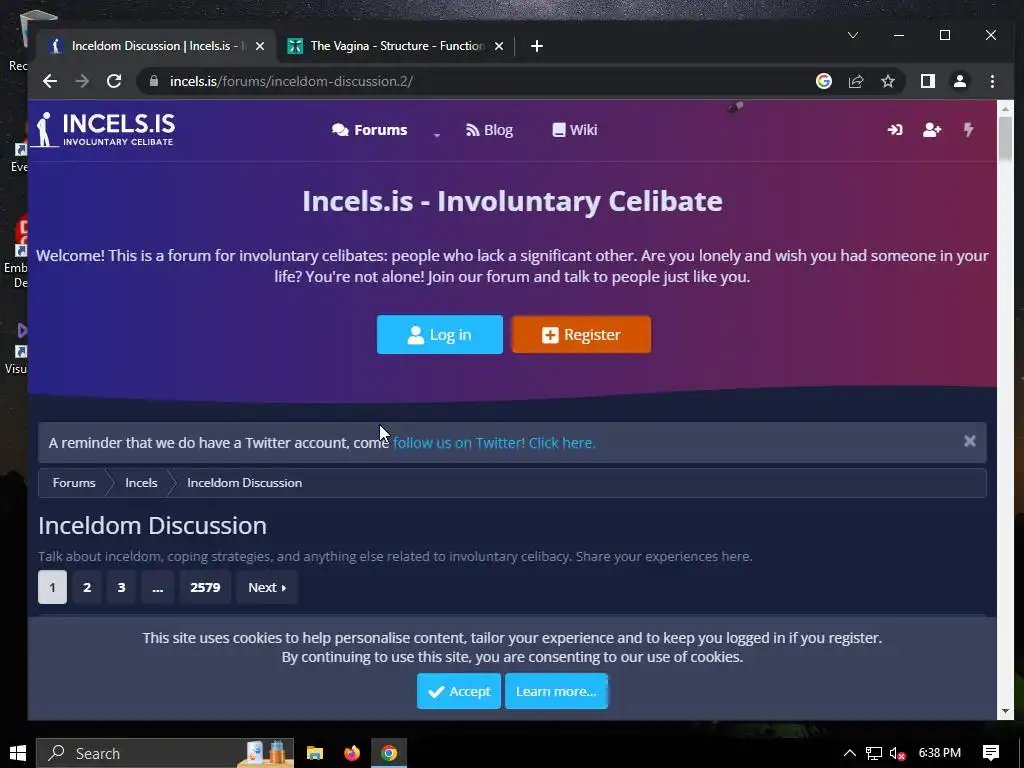Show hidden system tray icons

point(850,753)
